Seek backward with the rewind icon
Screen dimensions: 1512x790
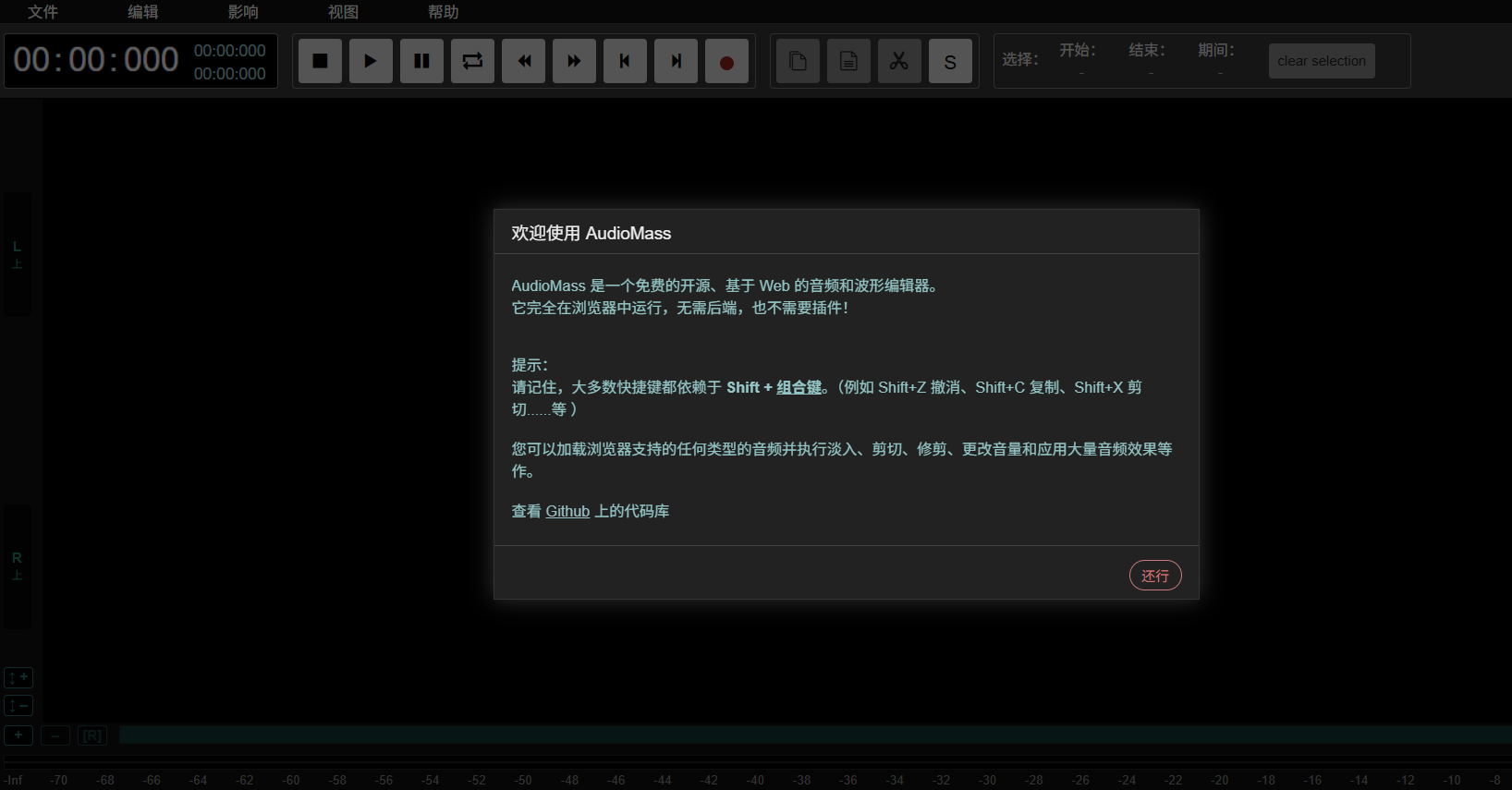(523, 61)
